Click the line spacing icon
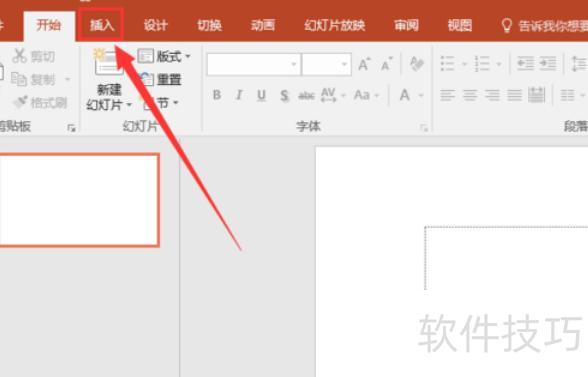Image resolution: width=588 pixels, height=377 pixels. [x=579, y=64]
